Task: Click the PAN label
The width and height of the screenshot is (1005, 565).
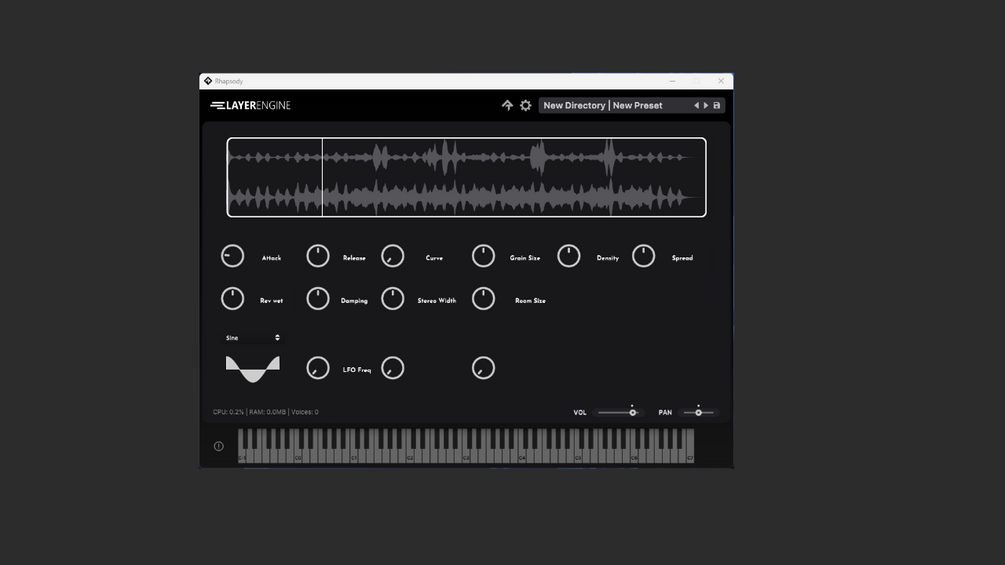Action: pos(665,413)
